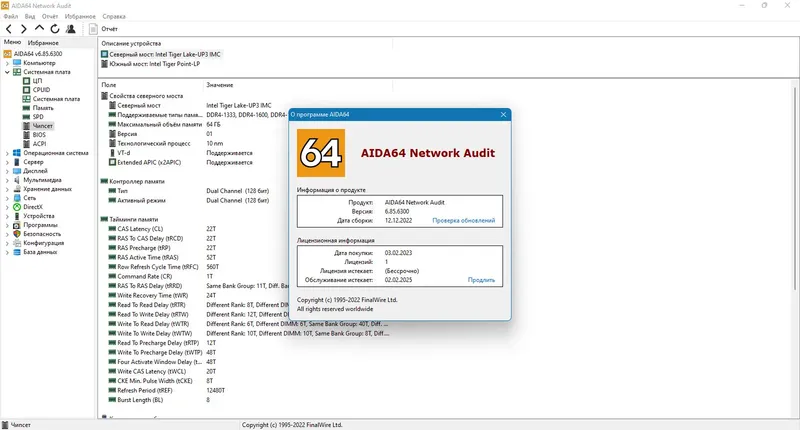This screenshot has width=800, height=430.
Task: Select Южный мост: Intel Tiger Point-LP
Action: point(151,64)
